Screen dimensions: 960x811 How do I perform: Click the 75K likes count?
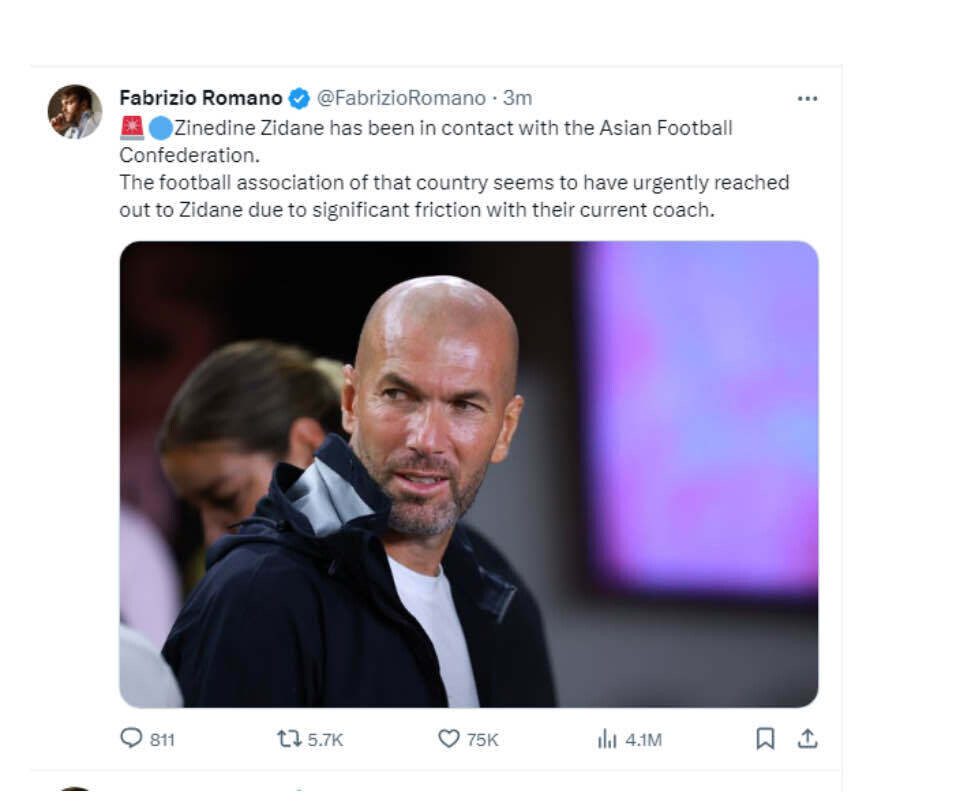[482, 740]
